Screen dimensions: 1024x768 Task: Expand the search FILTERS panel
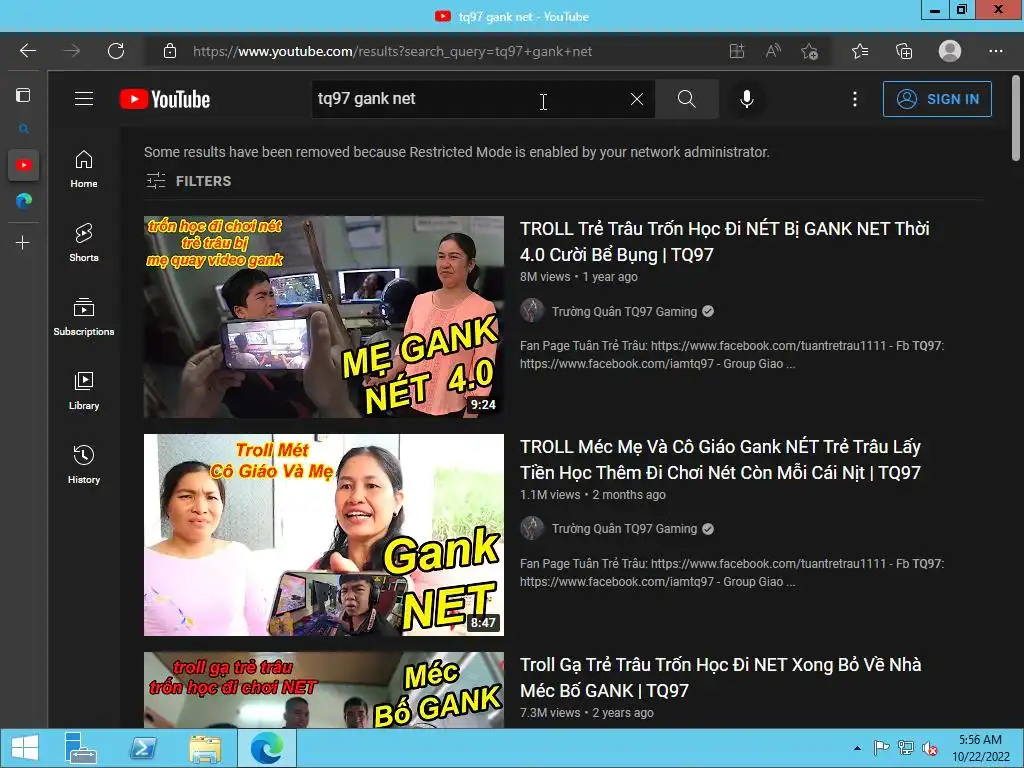[x=188, y=181]
